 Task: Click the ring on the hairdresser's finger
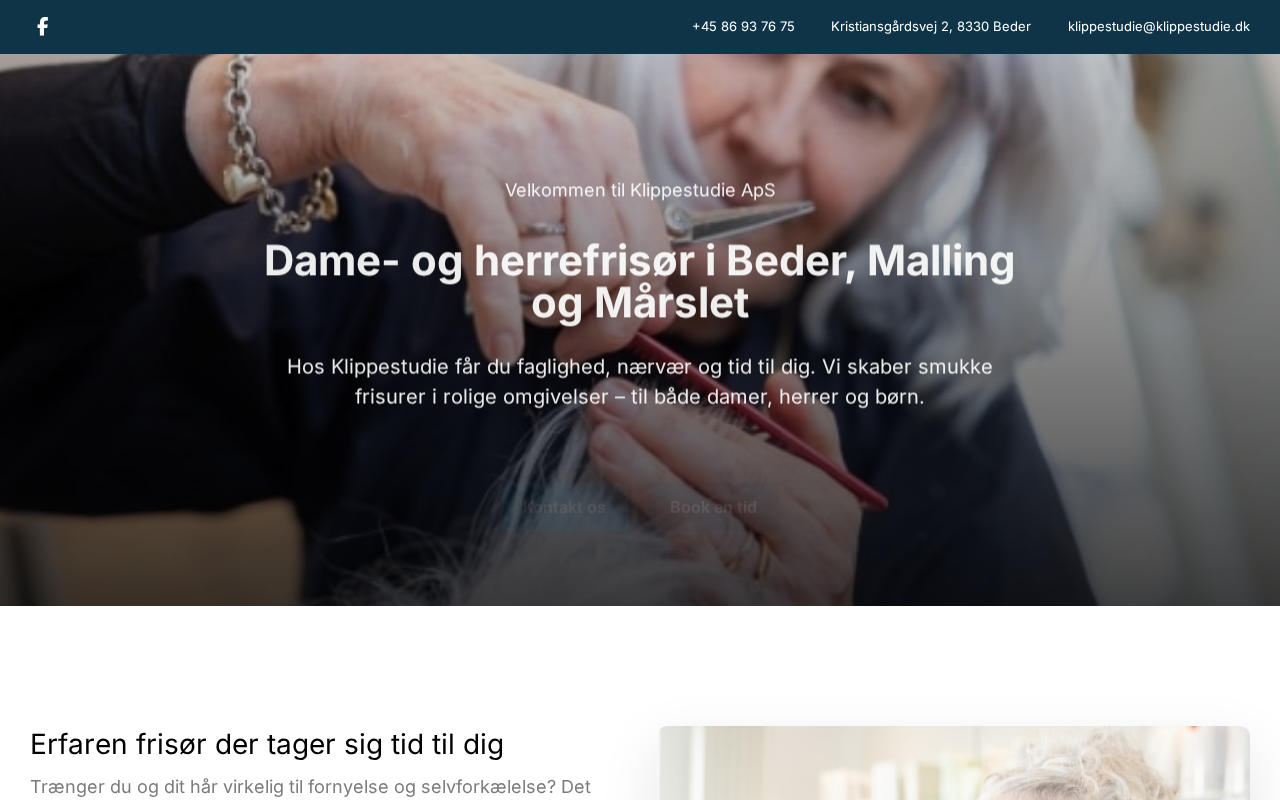tap(542, 228)
